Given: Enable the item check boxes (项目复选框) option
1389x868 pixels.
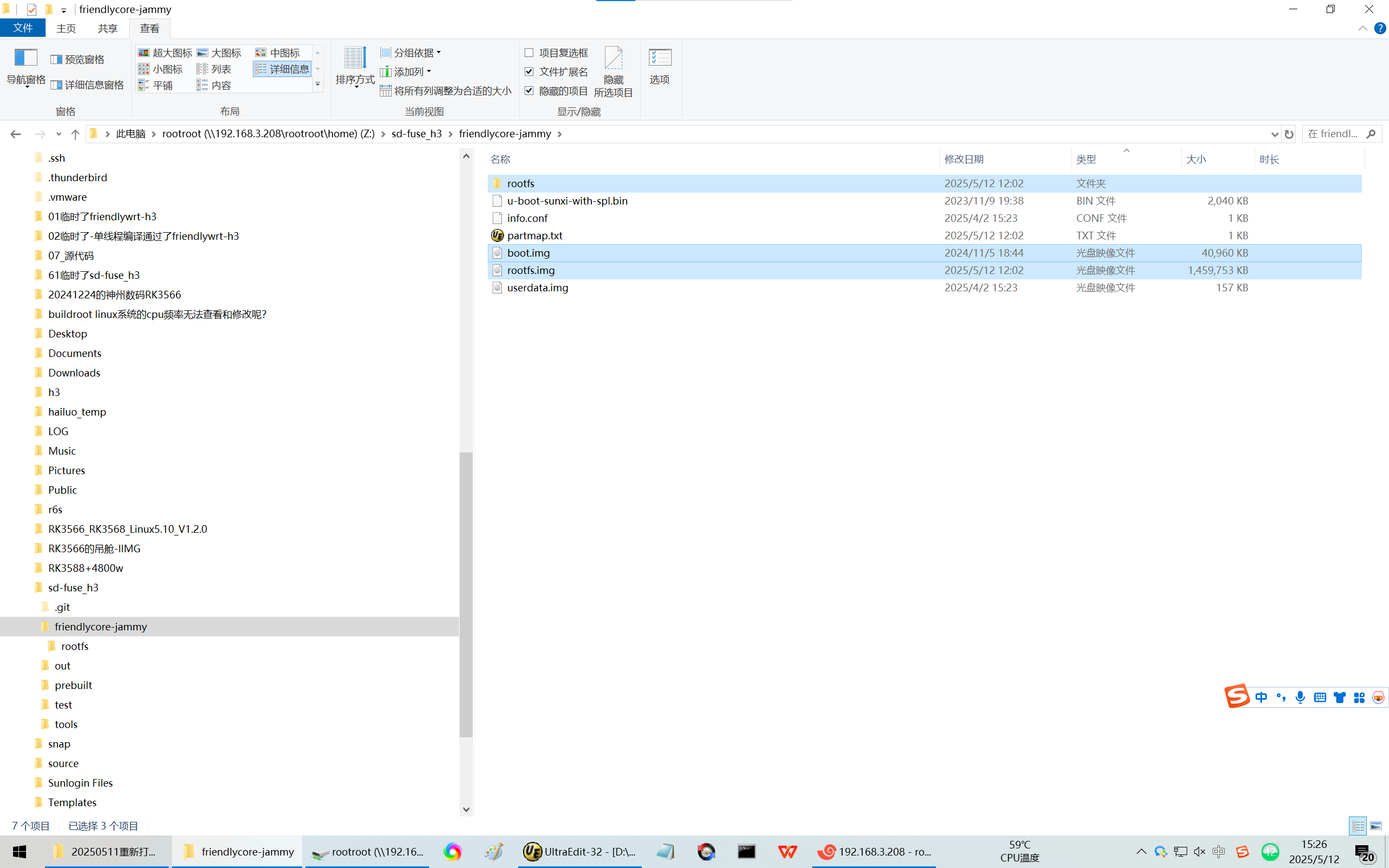Looking at the screenshot, I should (x=529, y=53).
